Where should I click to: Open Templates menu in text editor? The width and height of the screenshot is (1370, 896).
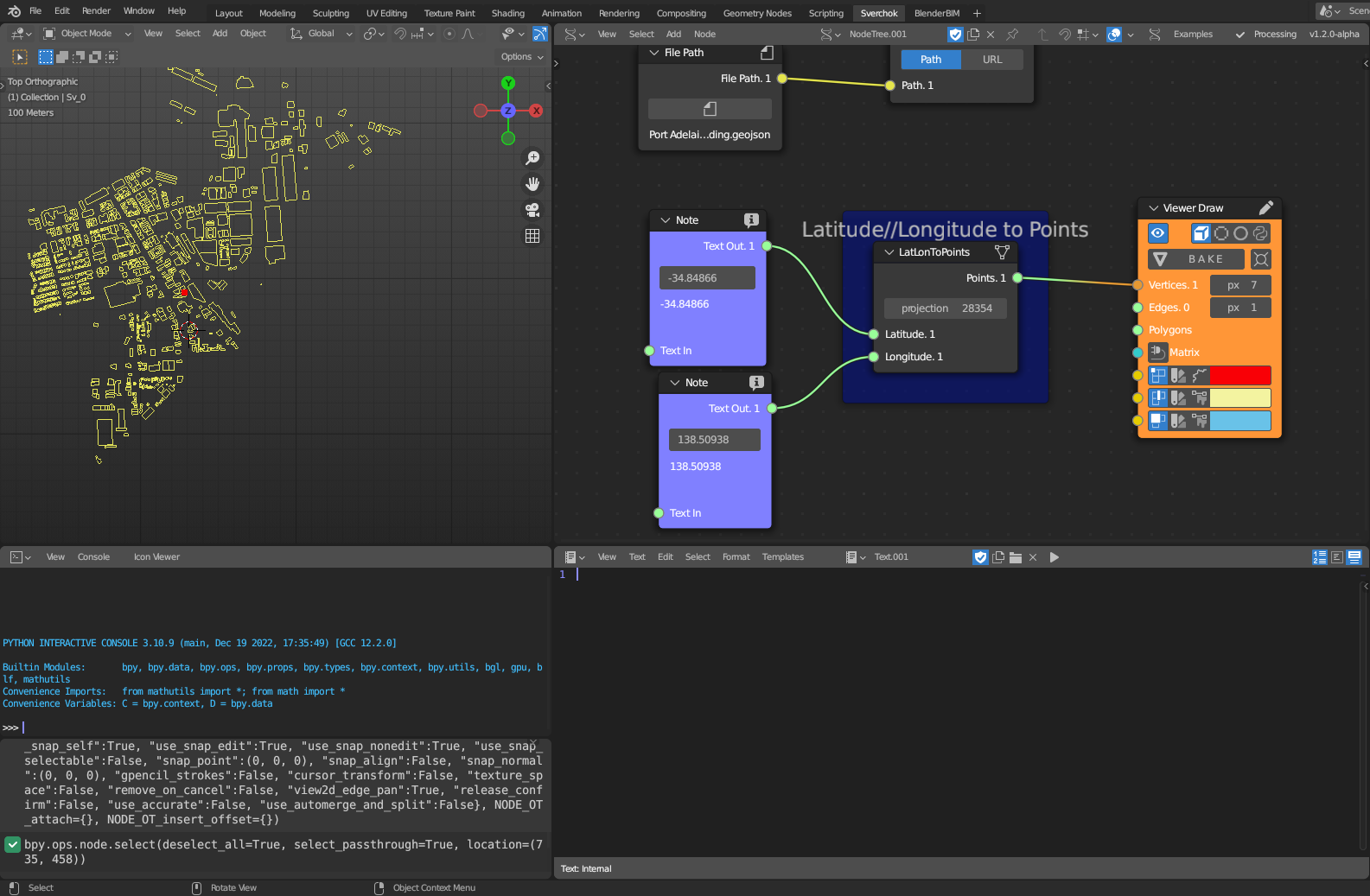tap(783, 557)
